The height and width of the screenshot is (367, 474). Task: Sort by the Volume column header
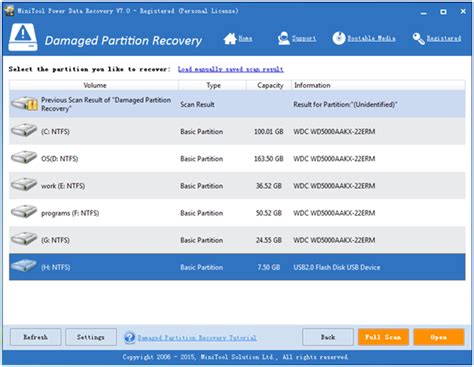pyautogui.click(x=95, y=85)
